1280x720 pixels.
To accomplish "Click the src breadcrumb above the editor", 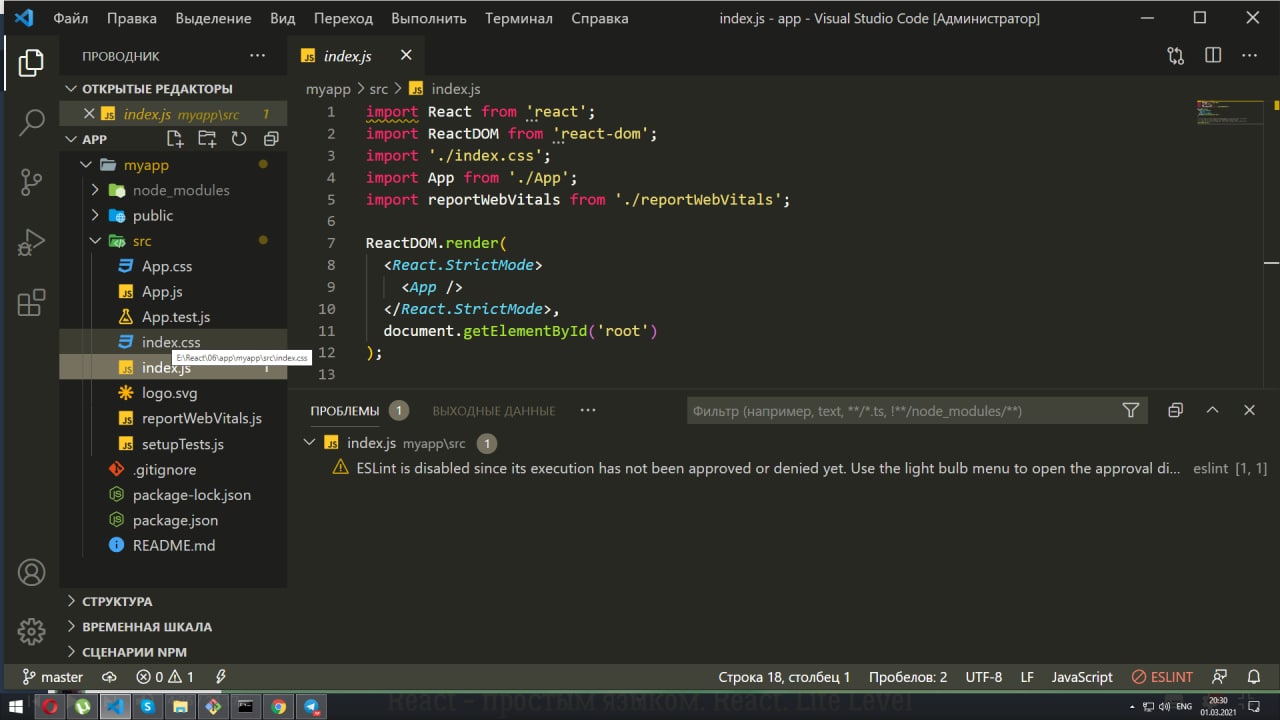I will pos(378,89).
